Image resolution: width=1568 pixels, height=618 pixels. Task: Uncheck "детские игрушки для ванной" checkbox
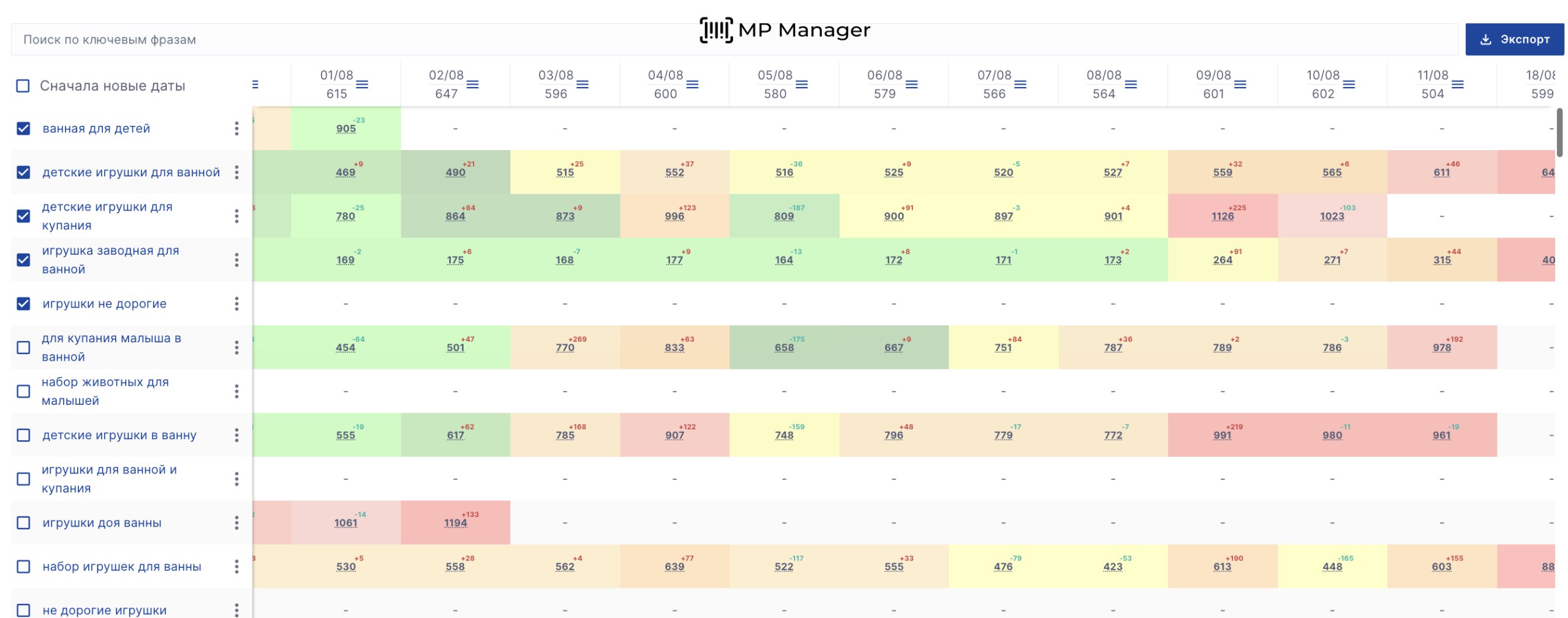tap(23, 172)
